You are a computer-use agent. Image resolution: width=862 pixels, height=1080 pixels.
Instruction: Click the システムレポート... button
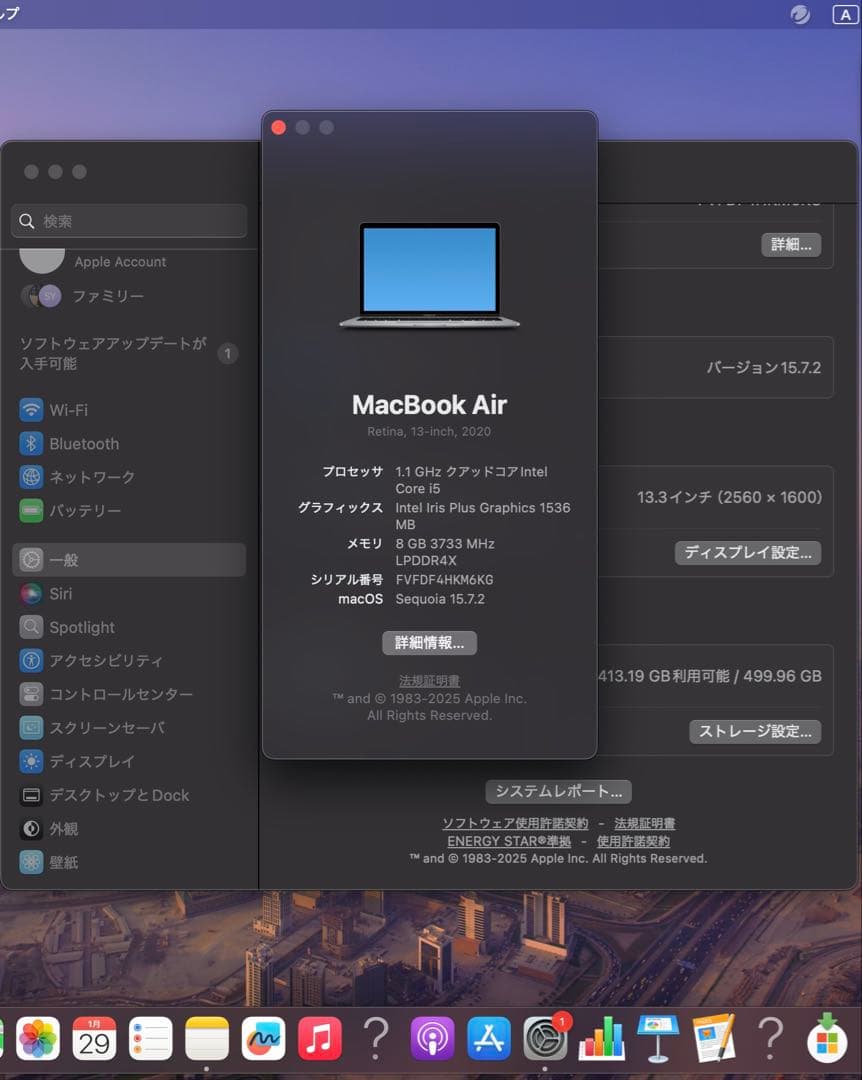point(558,791)
